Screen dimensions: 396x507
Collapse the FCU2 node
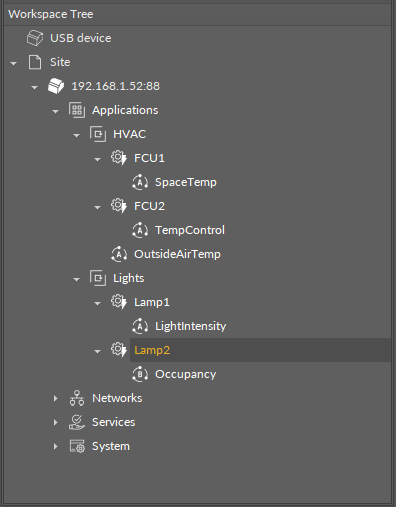point(97,207)
